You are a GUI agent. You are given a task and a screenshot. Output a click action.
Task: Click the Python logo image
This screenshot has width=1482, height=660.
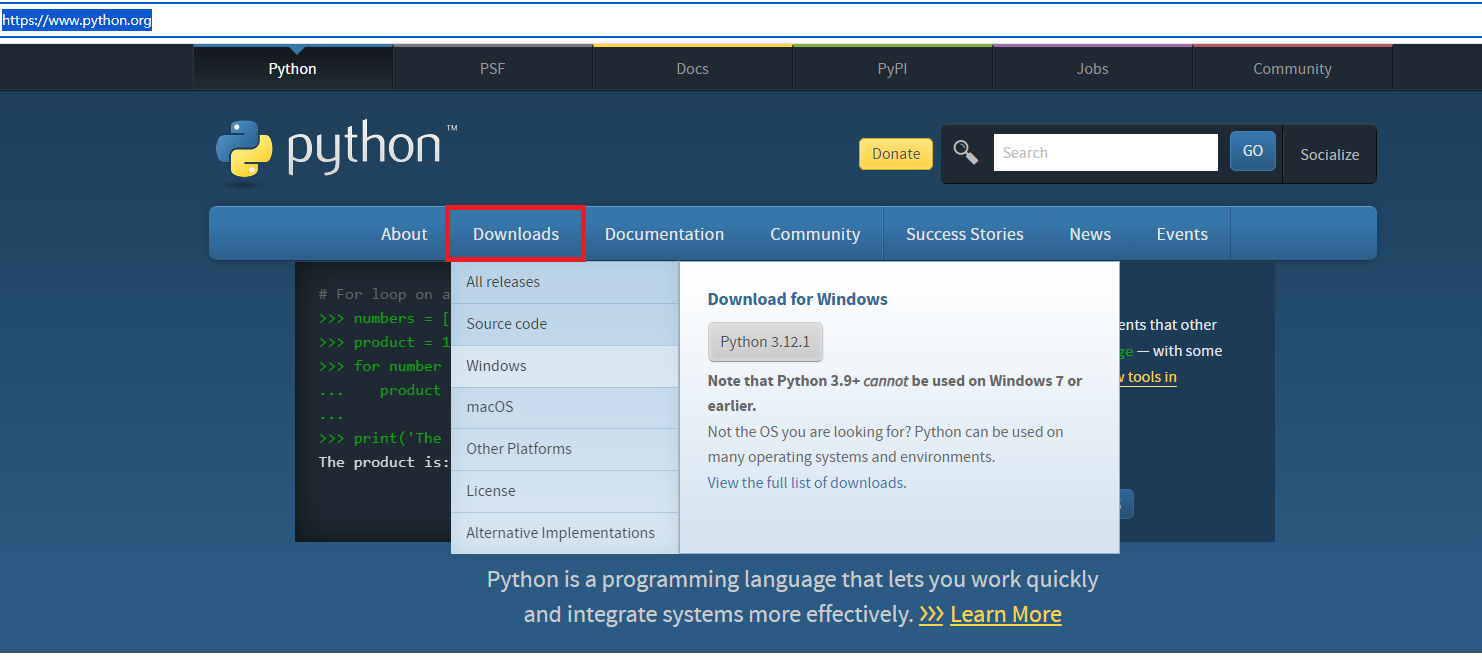click(x=336, y=153)
